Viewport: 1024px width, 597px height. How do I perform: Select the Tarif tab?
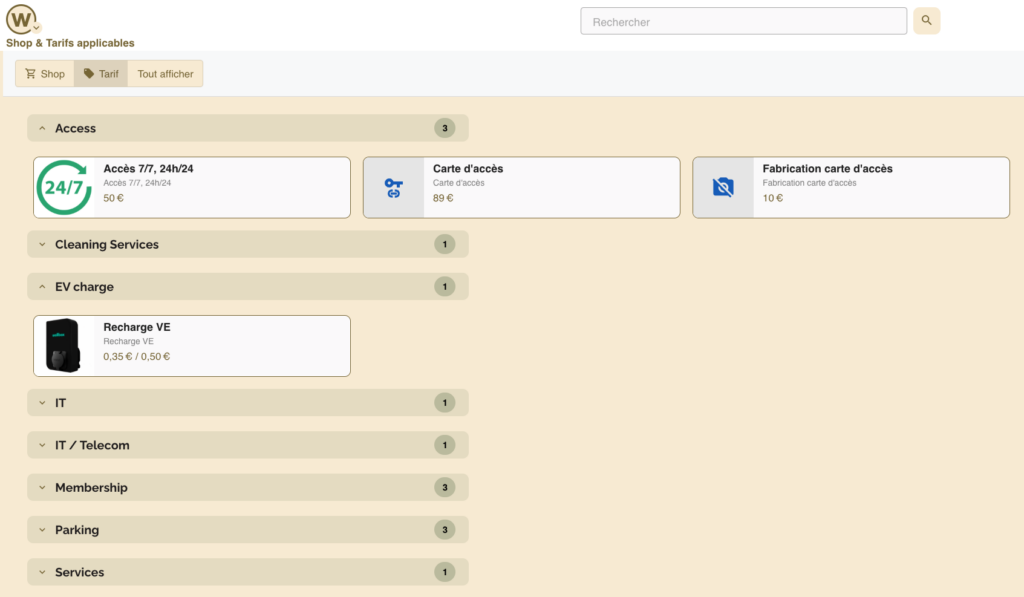pyautogui.click(x=101, y=74)
